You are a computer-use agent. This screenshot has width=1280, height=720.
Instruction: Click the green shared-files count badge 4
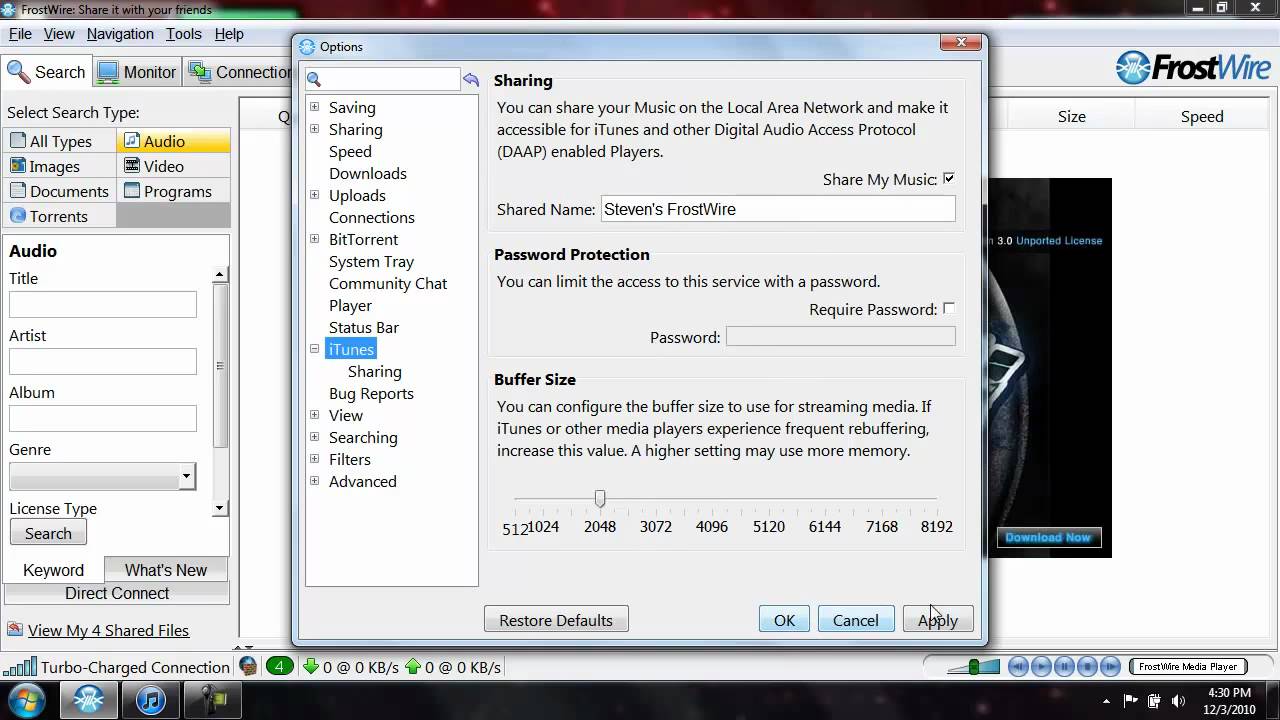tap(280, 667)
